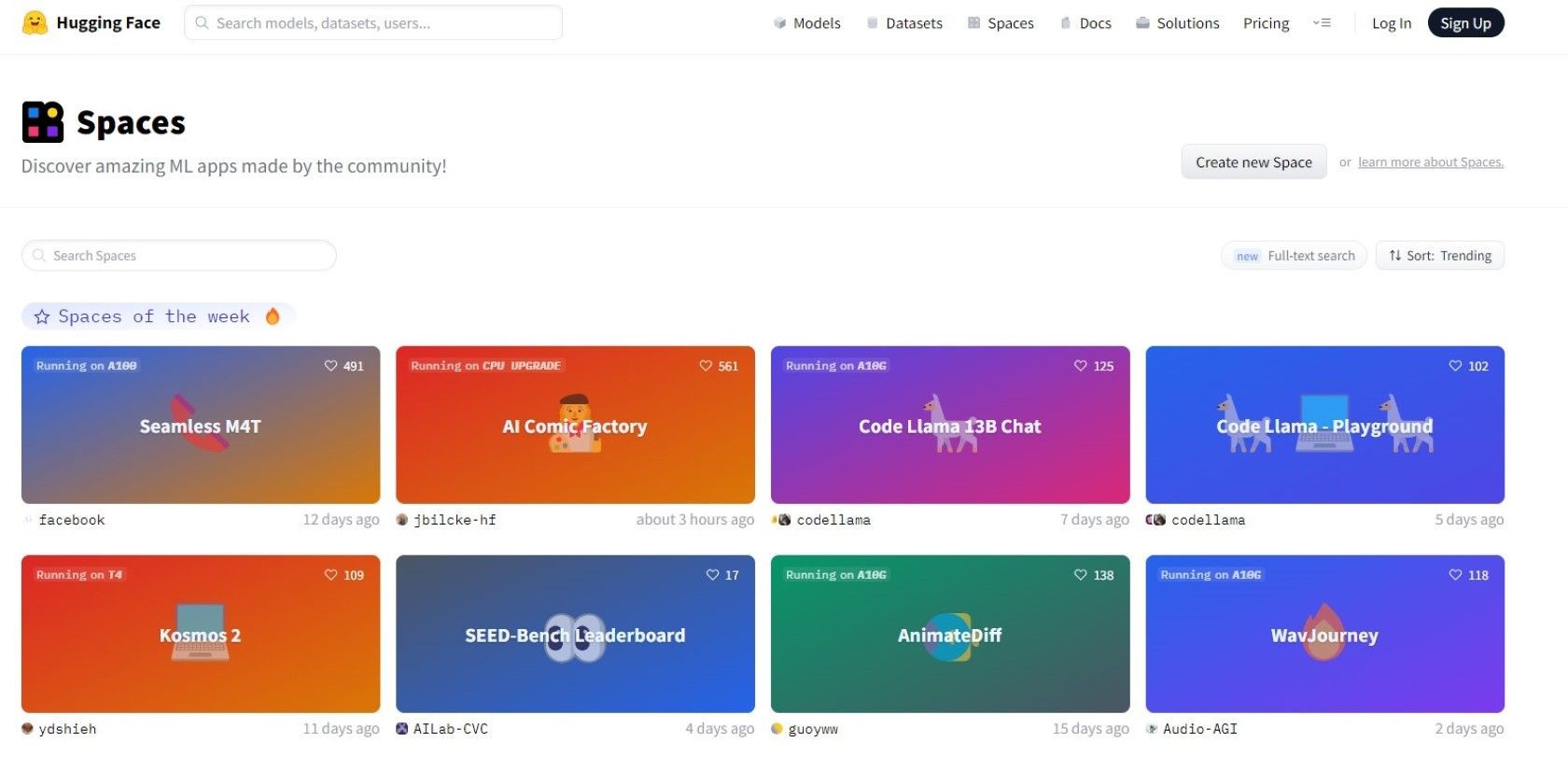This screenshot has width=1568, height=784.
Task: Click the guoyww author name
Action: (x=813, y=729)
